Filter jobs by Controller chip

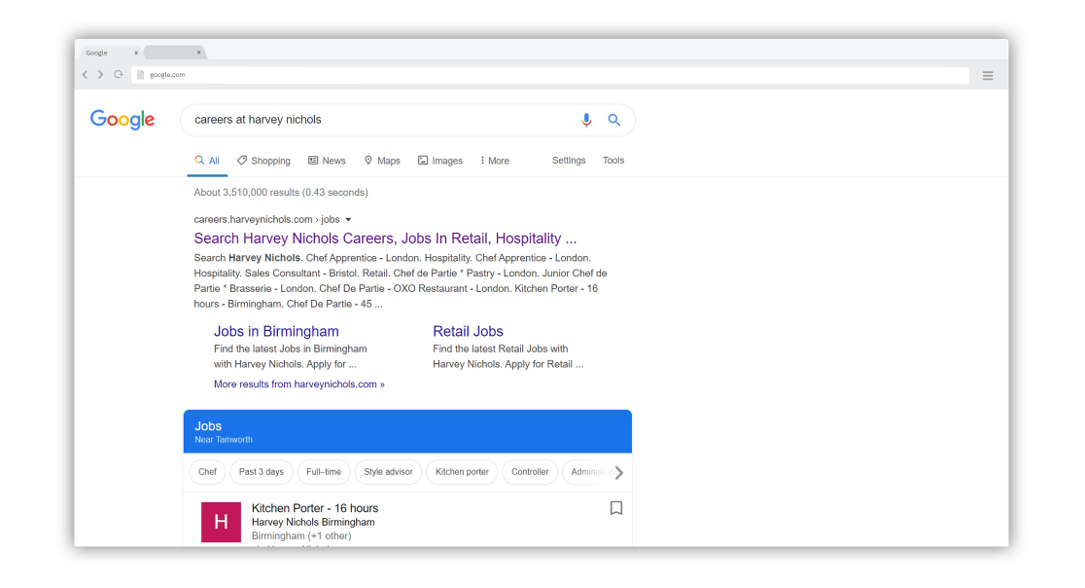pyautogui.click(x=529, y=472)
